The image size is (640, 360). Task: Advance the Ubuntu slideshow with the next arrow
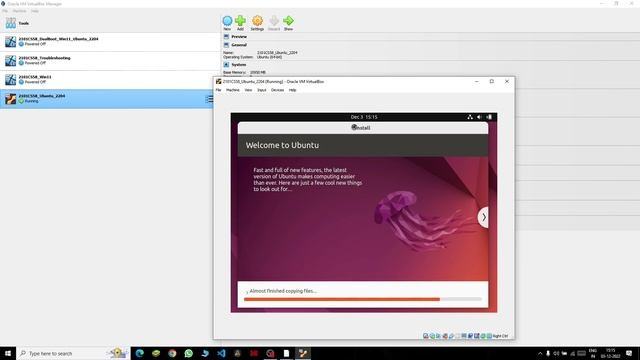click(483, 217)
